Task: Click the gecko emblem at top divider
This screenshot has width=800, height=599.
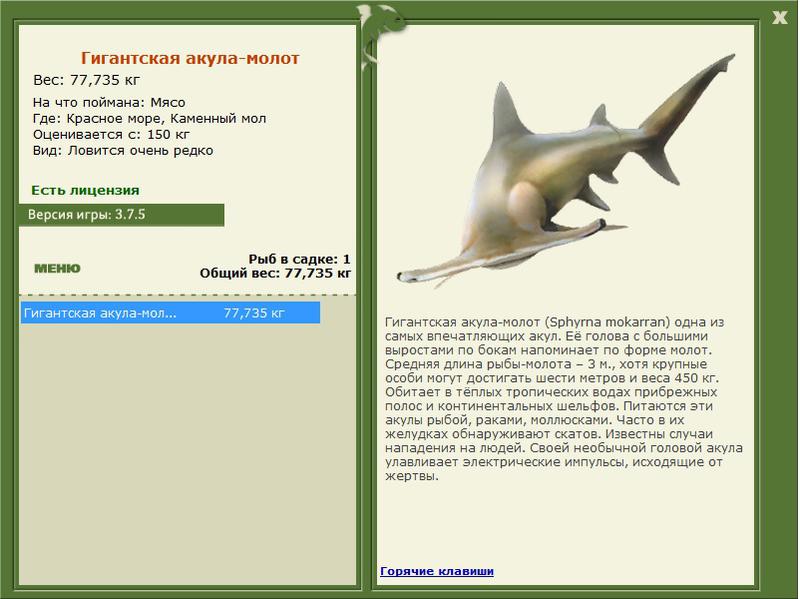Action: pyautogui.click(x=380, y=36)
